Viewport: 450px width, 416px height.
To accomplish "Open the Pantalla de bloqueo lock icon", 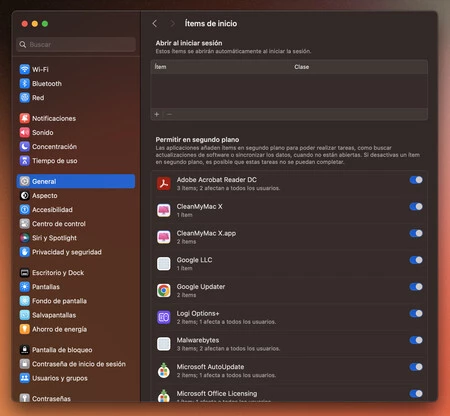I will pos(24,350).
